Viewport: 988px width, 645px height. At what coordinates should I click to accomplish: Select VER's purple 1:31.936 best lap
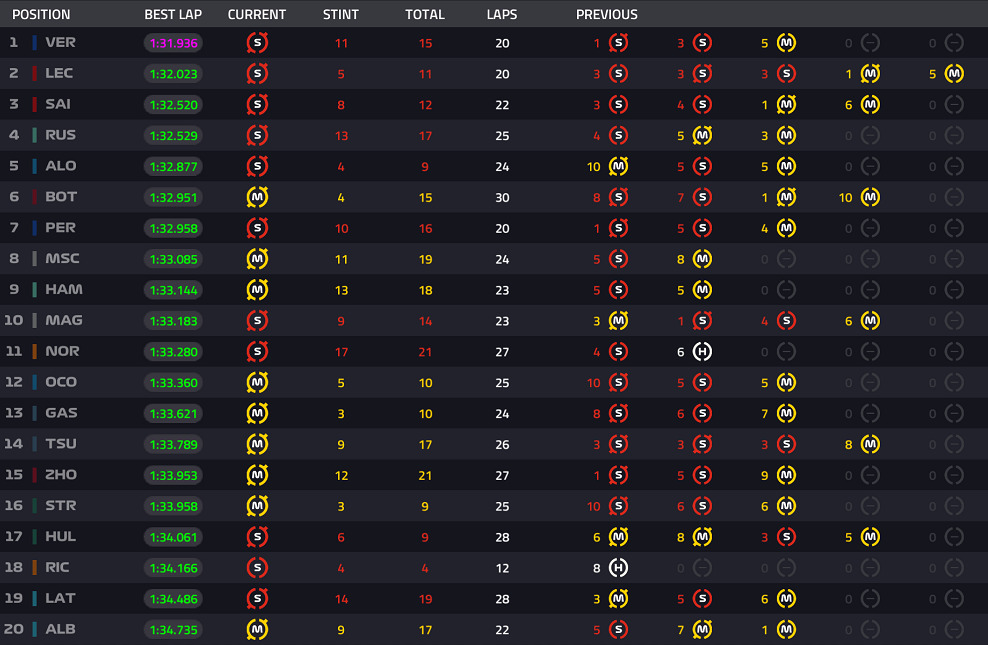point(173,43)
